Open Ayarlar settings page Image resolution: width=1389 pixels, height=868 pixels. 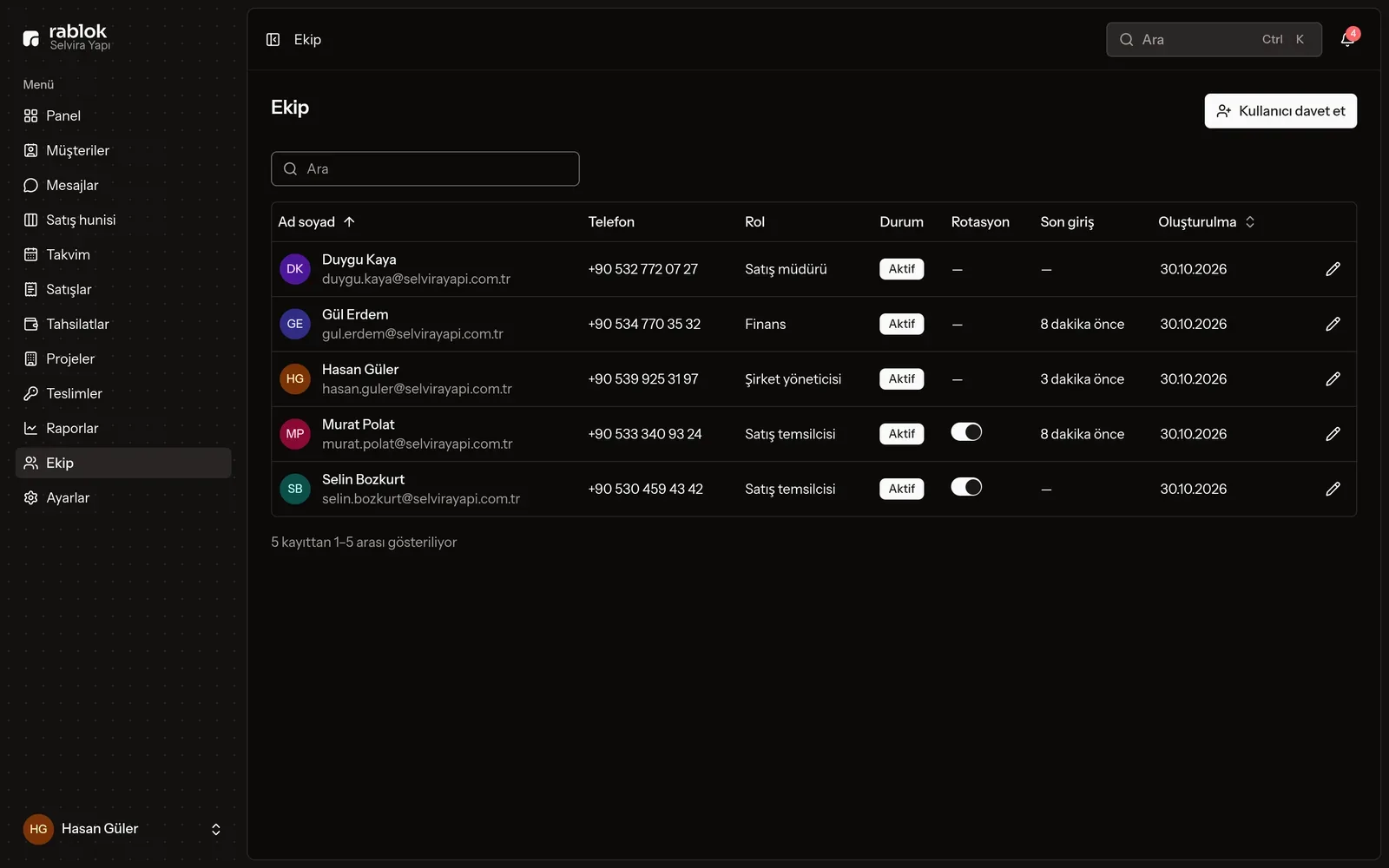(123, 497)
